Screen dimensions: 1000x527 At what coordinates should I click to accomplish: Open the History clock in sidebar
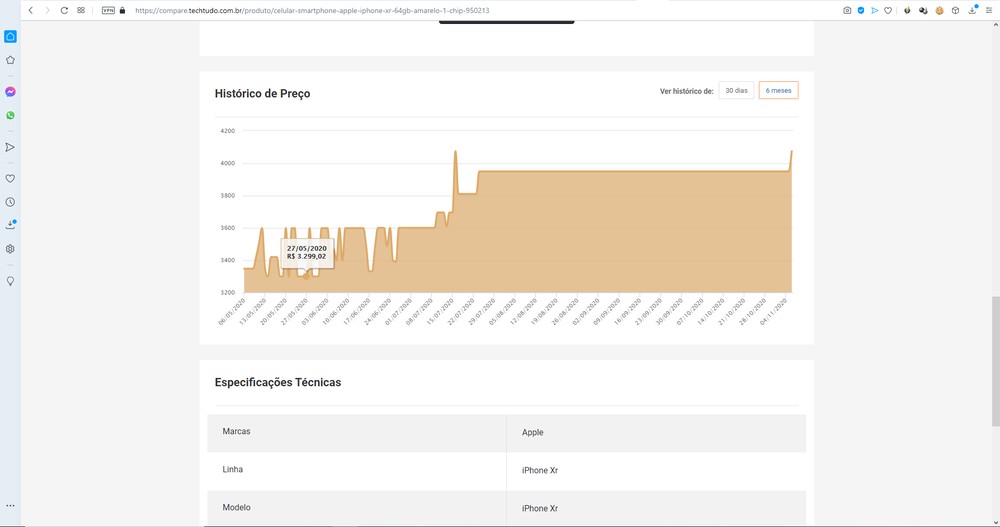10,202
